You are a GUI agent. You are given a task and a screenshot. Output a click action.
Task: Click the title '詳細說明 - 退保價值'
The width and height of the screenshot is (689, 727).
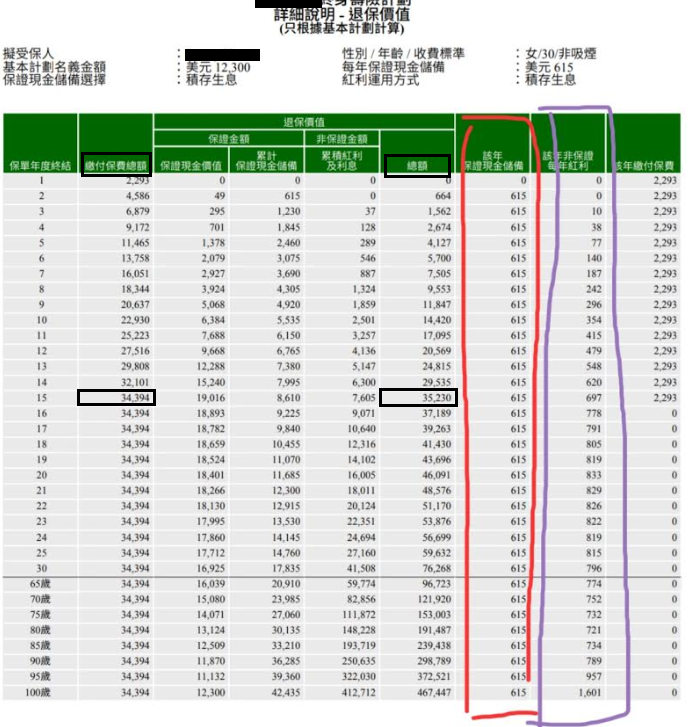tap(342, 14)
